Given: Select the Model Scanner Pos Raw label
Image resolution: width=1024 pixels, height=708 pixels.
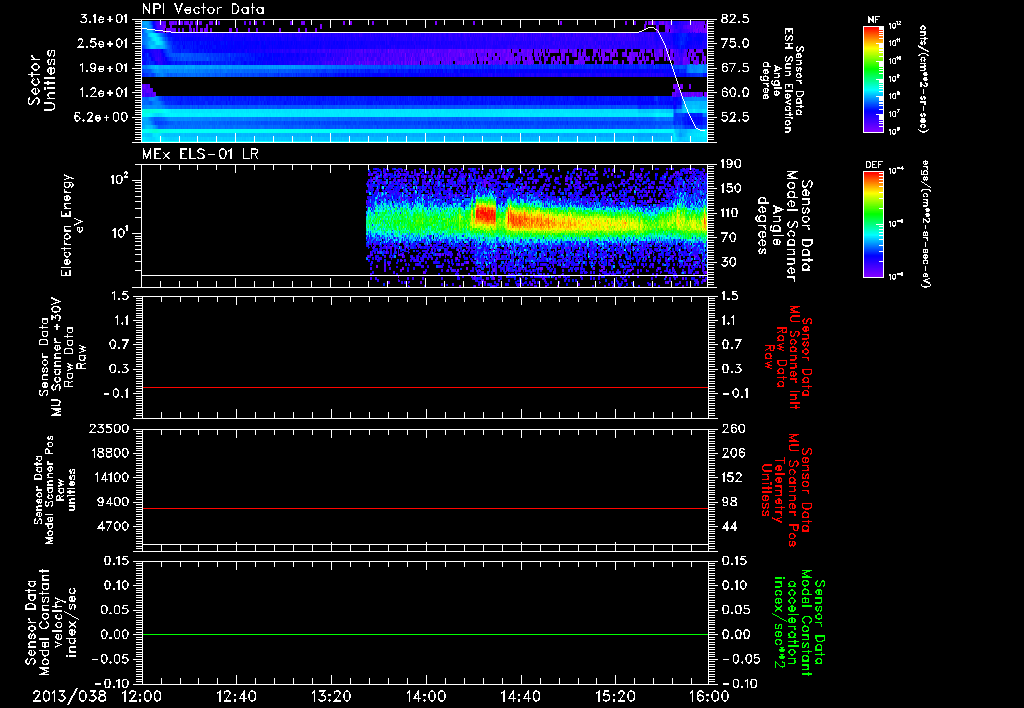Looking at the screenshot, I should pyautogui.click(x=55, y=490).
